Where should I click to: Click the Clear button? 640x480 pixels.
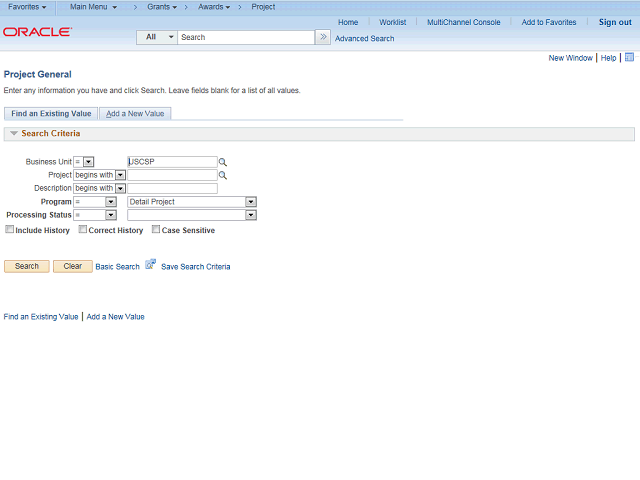click(73, 266)
